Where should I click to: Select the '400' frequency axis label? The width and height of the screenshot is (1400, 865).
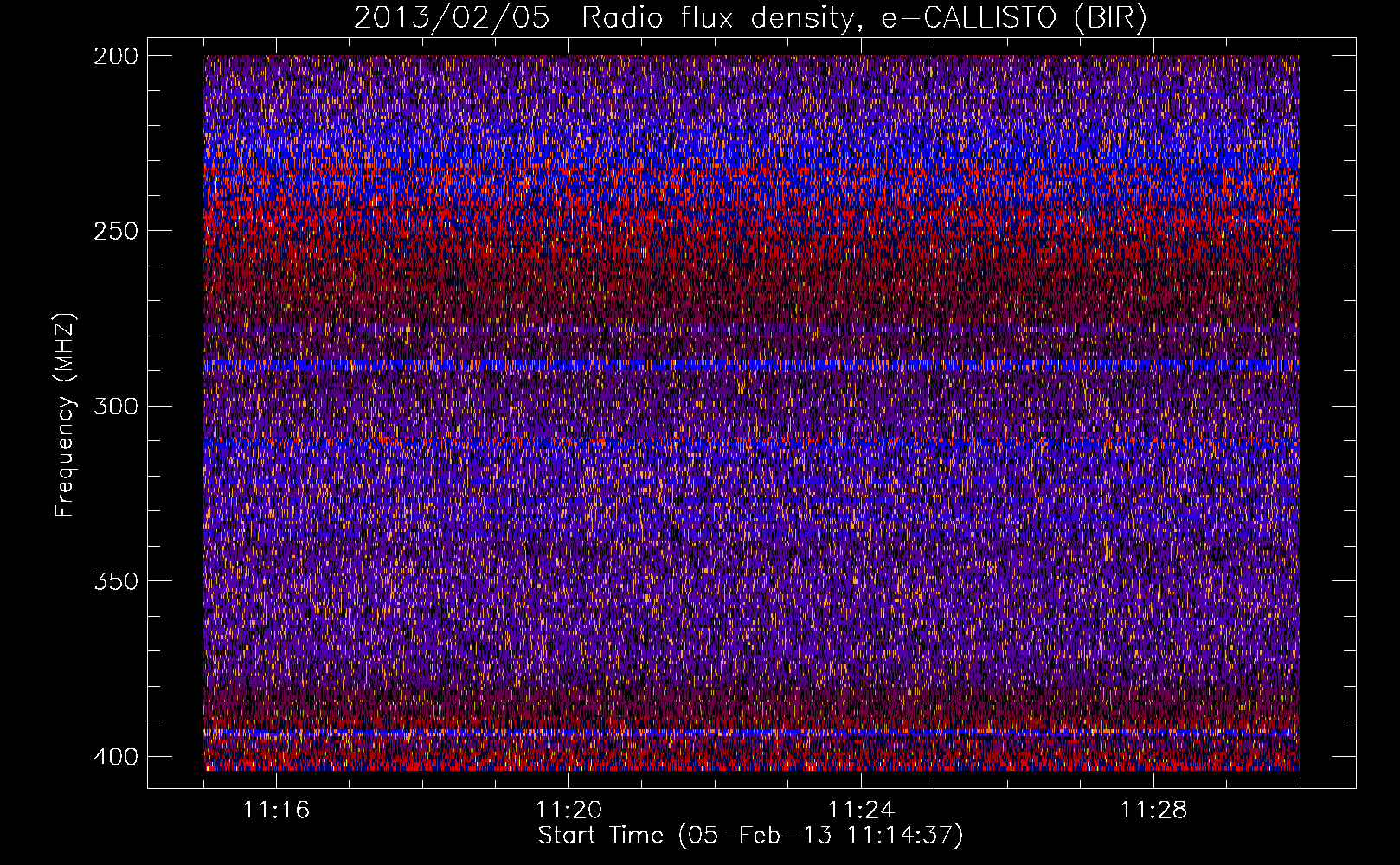(115, 756)
